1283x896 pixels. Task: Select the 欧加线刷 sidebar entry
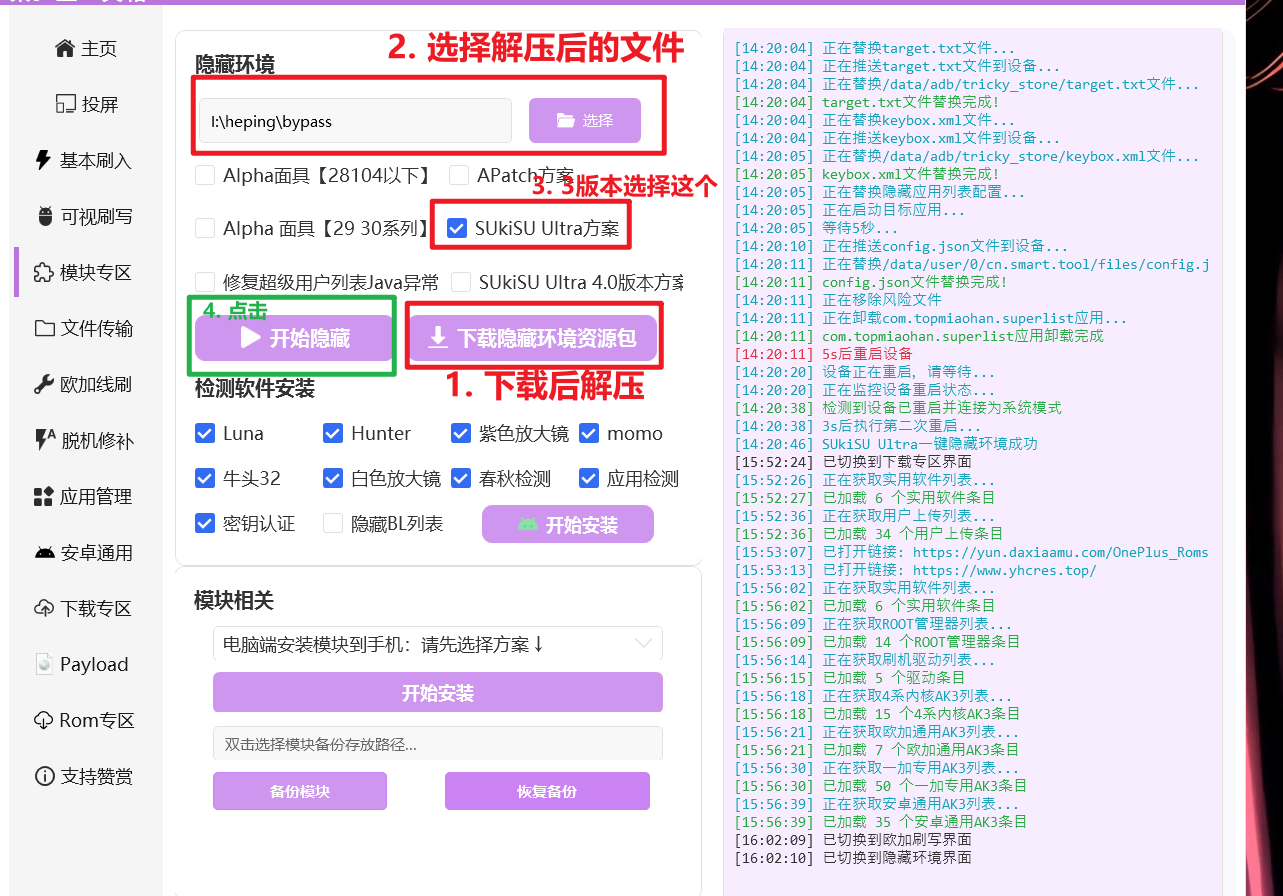pyautogui.click(x=86, y=383)
